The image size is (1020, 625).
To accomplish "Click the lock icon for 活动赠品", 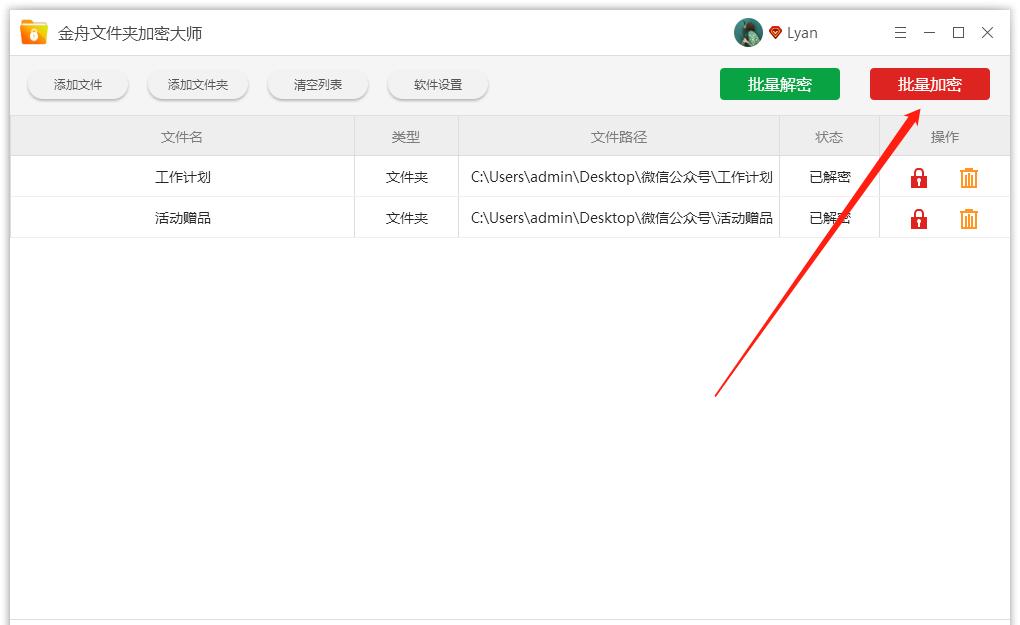I will click(x=918, y=217).
